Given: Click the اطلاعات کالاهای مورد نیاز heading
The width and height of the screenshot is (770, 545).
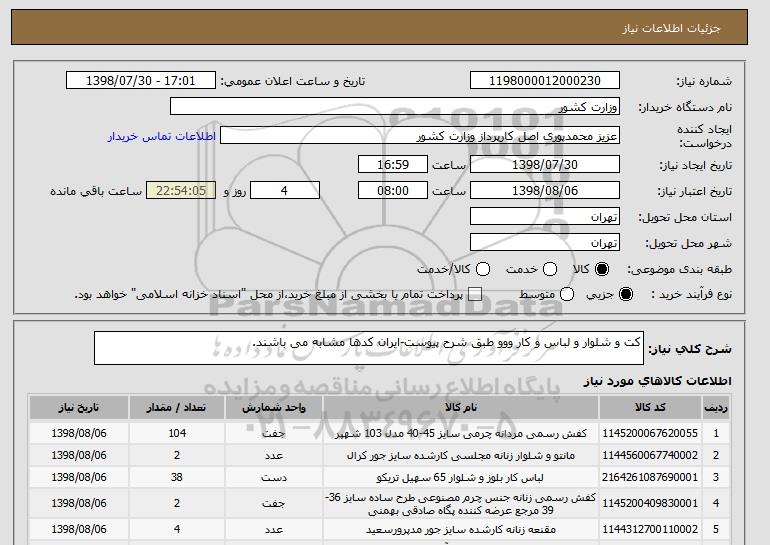Looking at the screenshot, I should pyautogui.click(x=658, y=382).
